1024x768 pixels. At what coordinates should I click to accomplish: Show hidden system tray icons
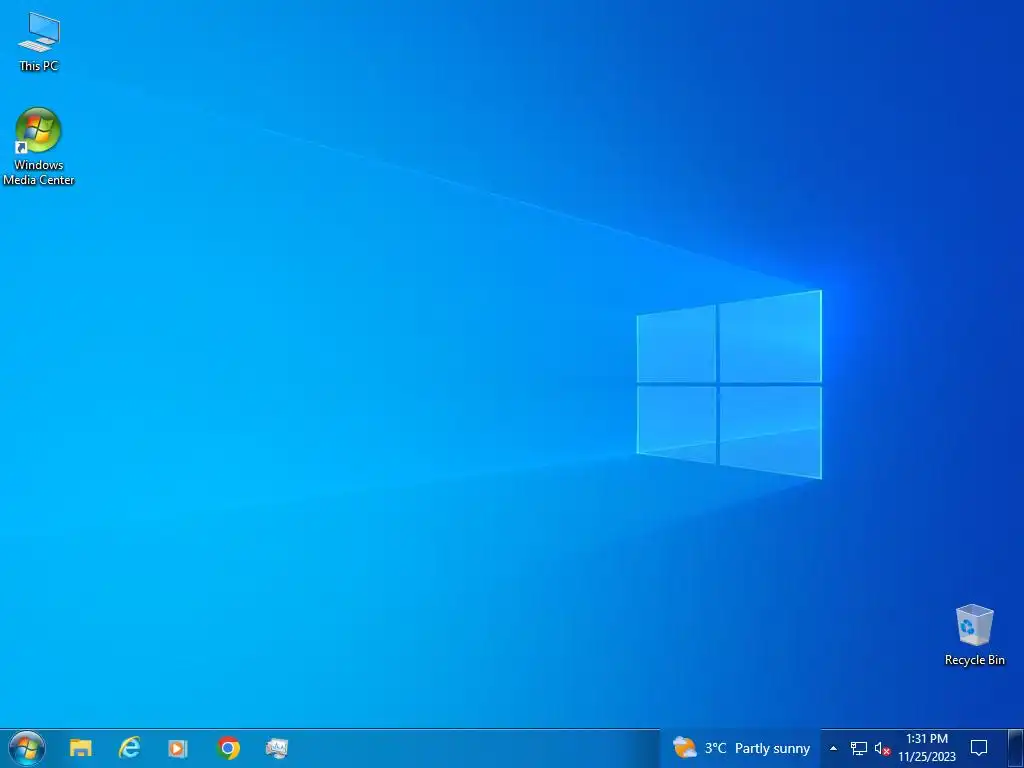pos(833,748)
